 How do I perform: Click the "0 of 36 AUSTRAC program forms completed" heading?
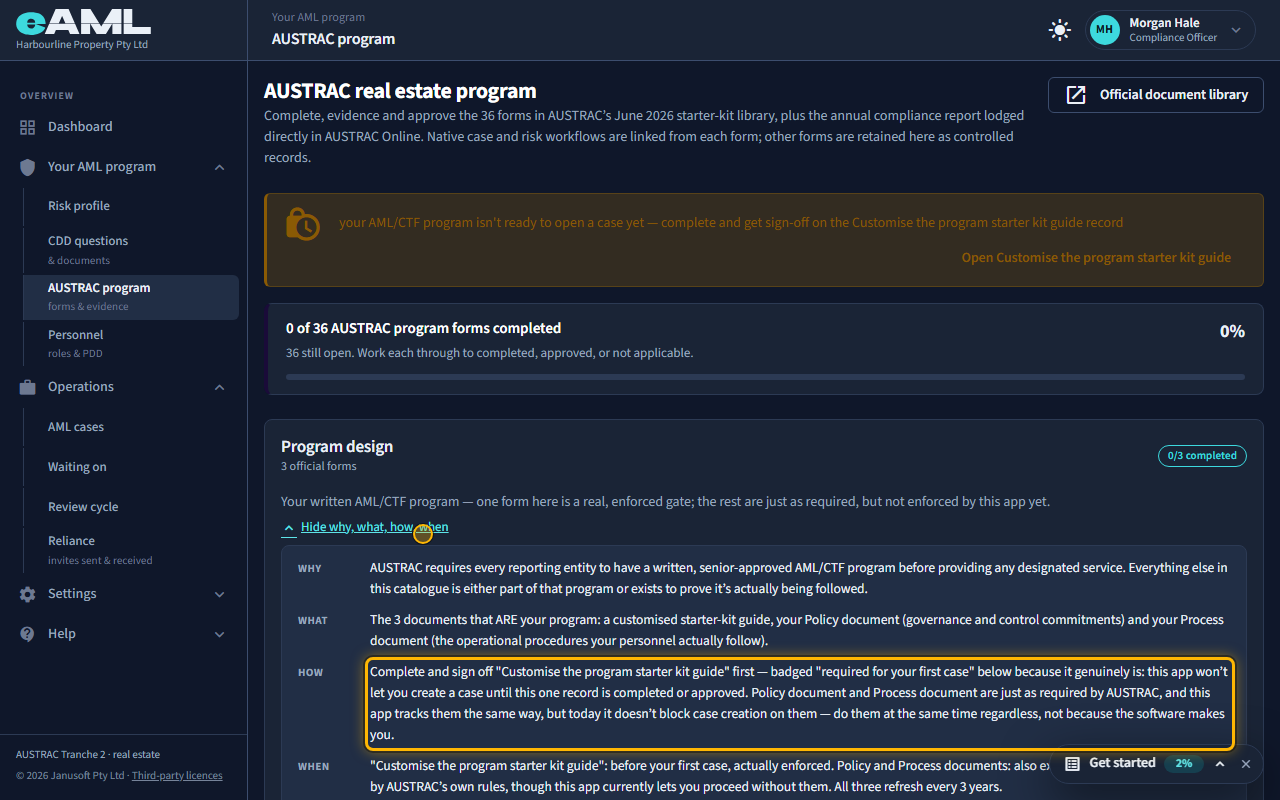tap(423, 328)
